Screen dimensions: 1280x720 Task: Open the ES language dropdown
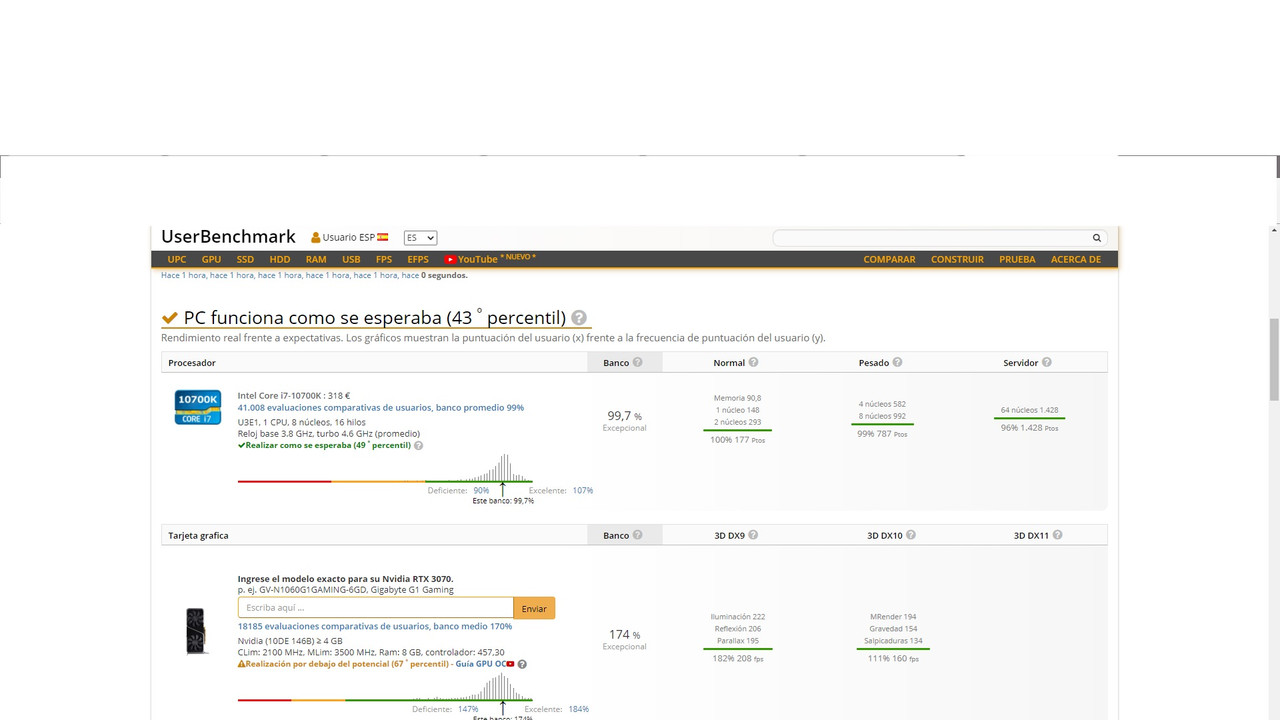click(x=420, y=238)
